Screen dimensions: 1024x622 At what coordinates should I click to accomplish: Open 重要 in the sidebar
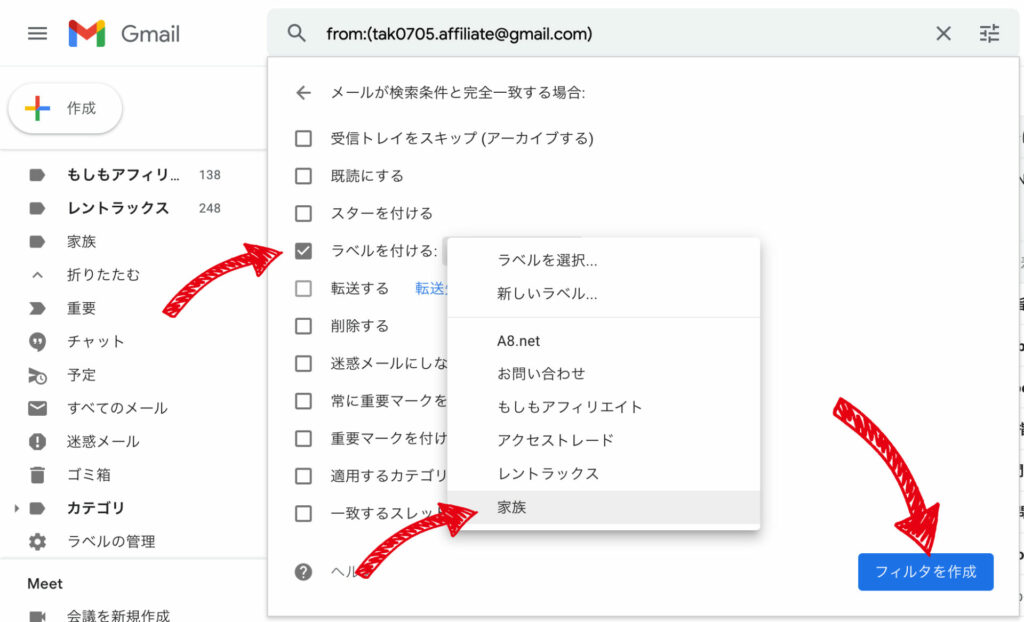tap(82, 308)
